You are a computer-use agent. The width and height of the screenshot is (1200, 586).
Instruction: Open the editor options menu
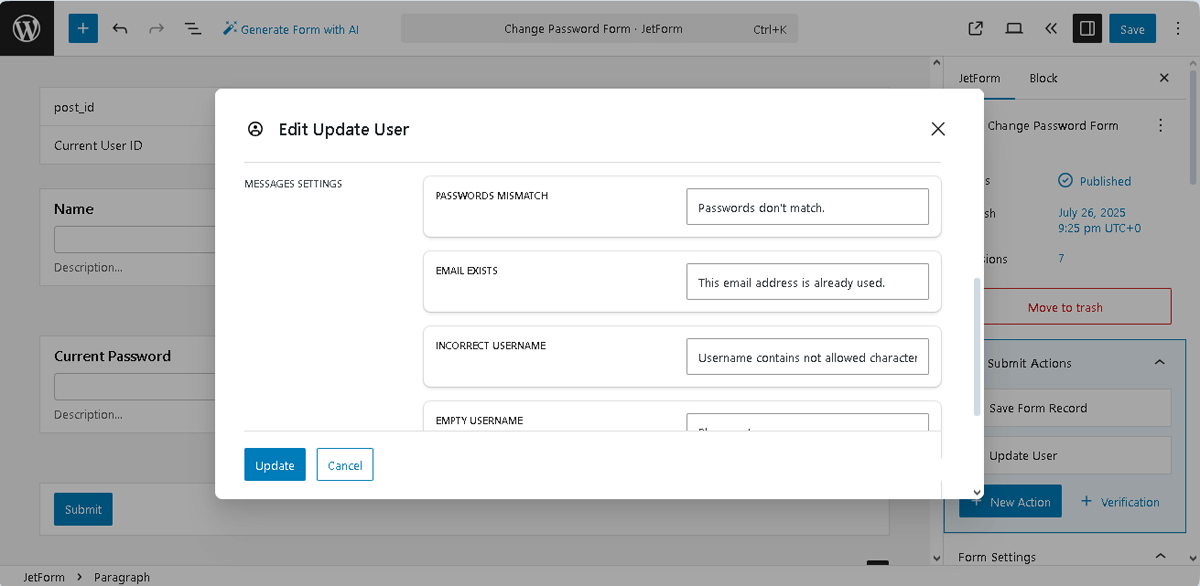(x=1178, y=28)
